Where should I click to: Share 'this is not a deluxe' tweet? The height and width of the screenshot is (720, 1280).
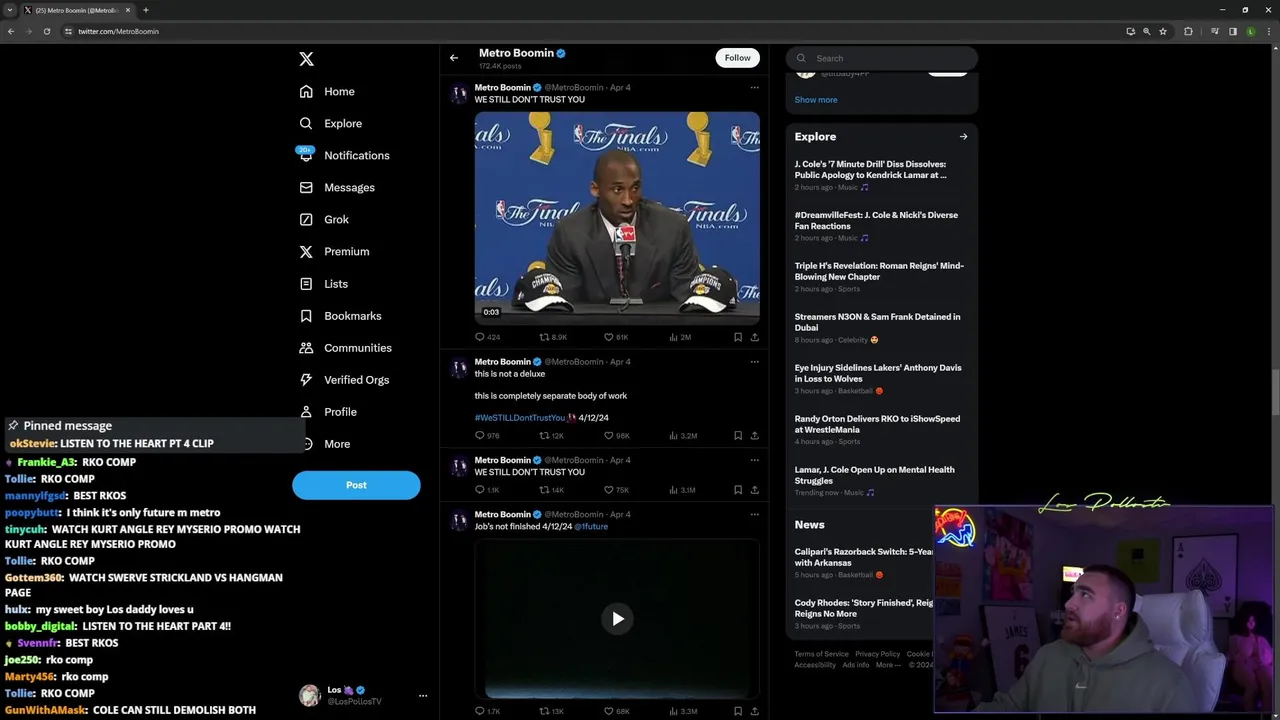[x=754, y=436]
